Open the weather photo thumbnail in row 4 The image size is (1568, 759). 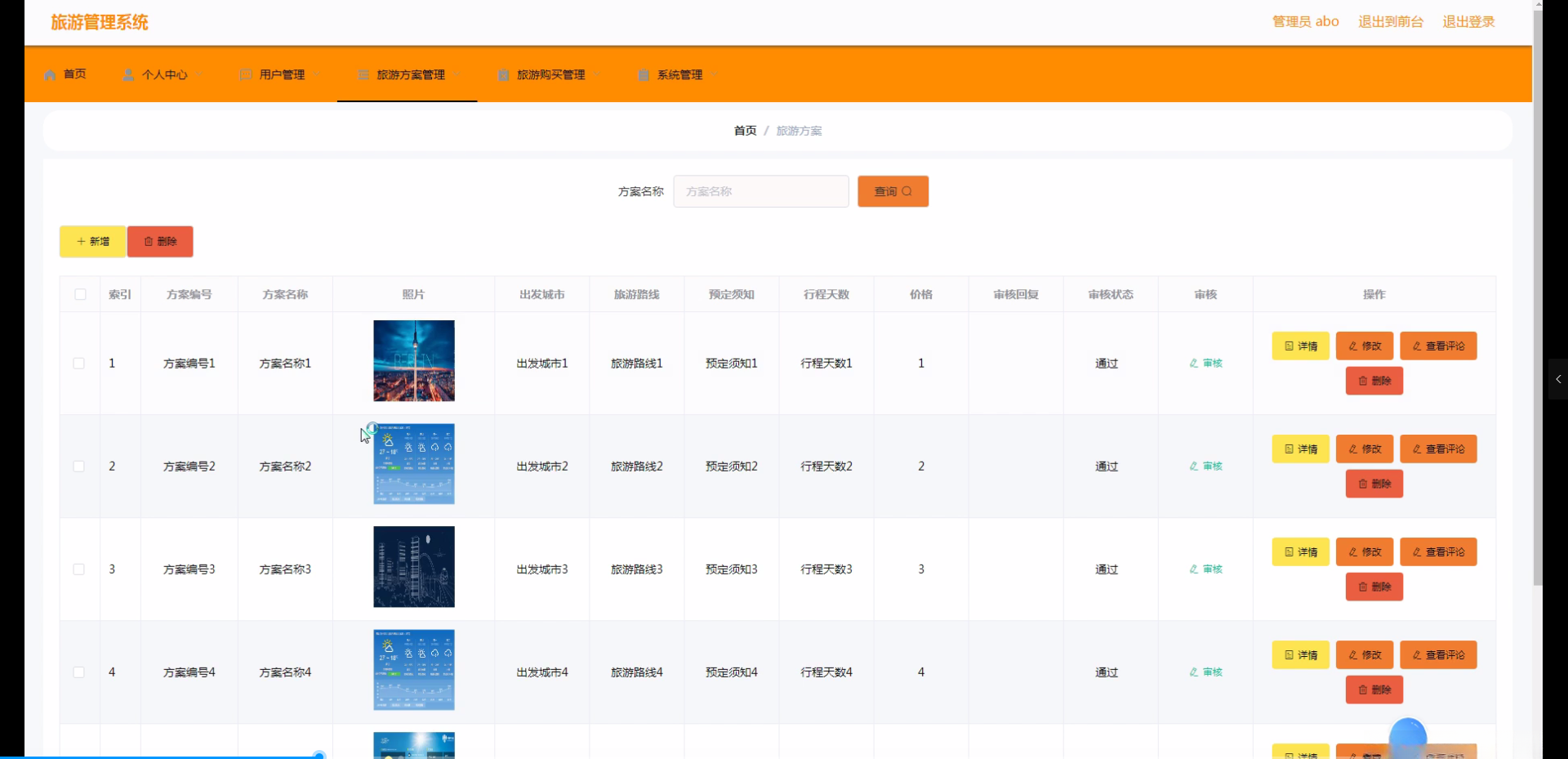414,670
